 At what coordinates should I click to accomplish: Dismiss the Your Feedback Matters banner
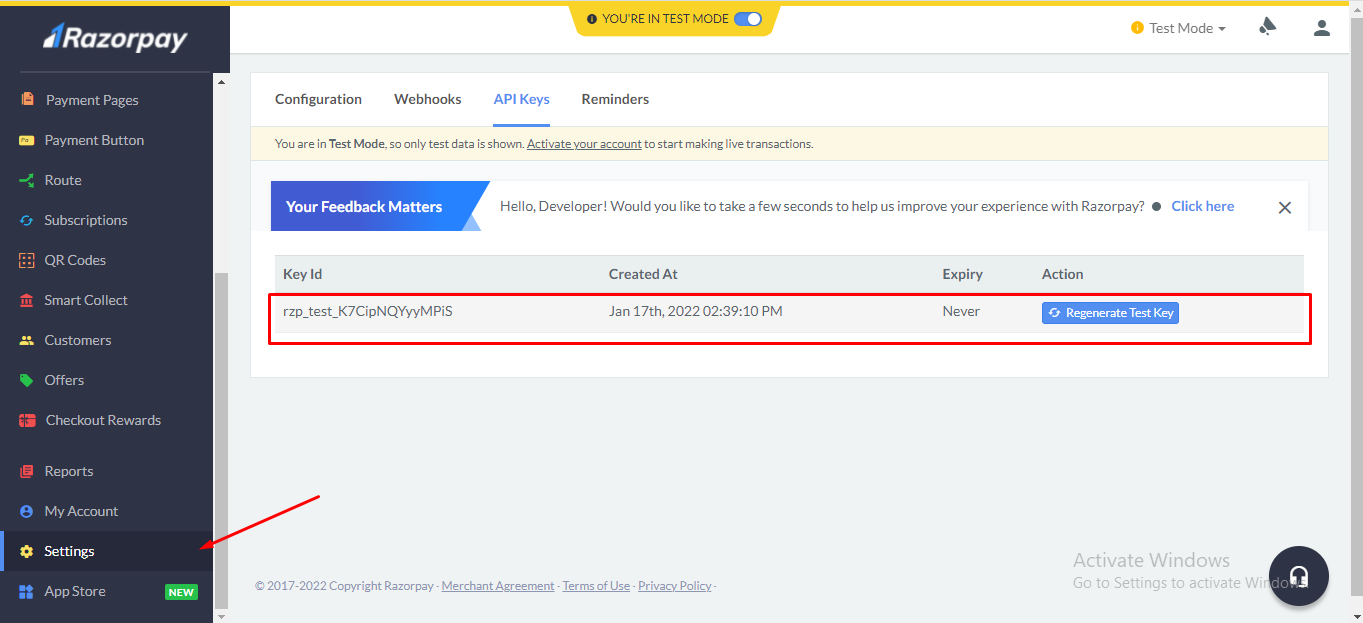pyautogui.click(x=1285, y=207)
